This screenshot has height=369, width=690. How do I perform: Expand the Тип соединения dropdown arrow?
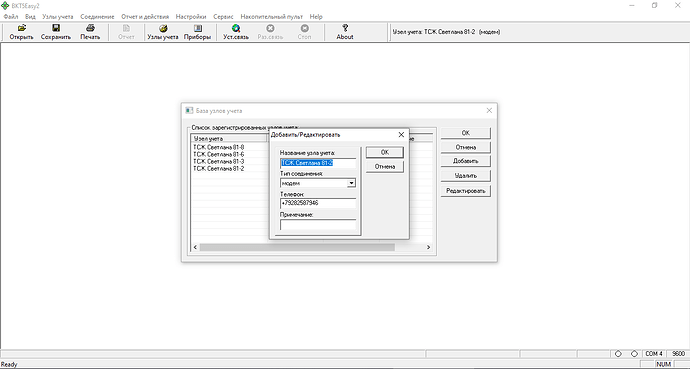[x=351, y=183]
